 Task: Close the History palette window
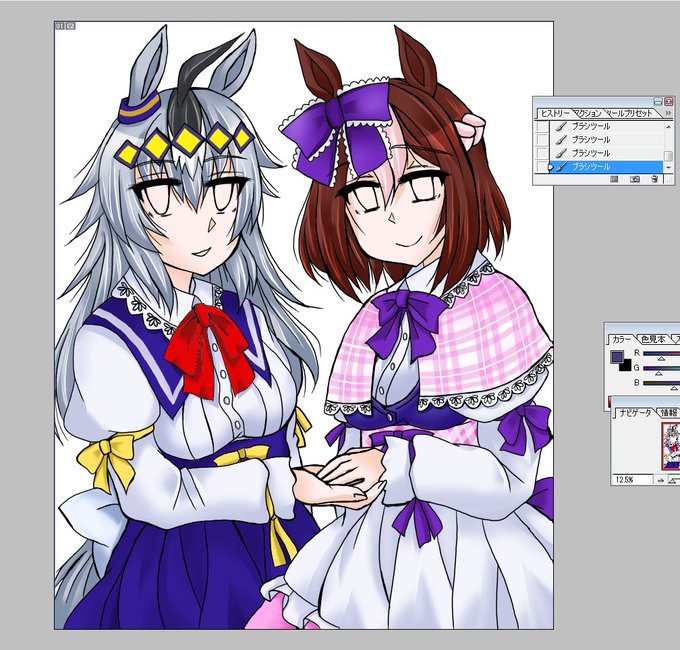[669, 101]
